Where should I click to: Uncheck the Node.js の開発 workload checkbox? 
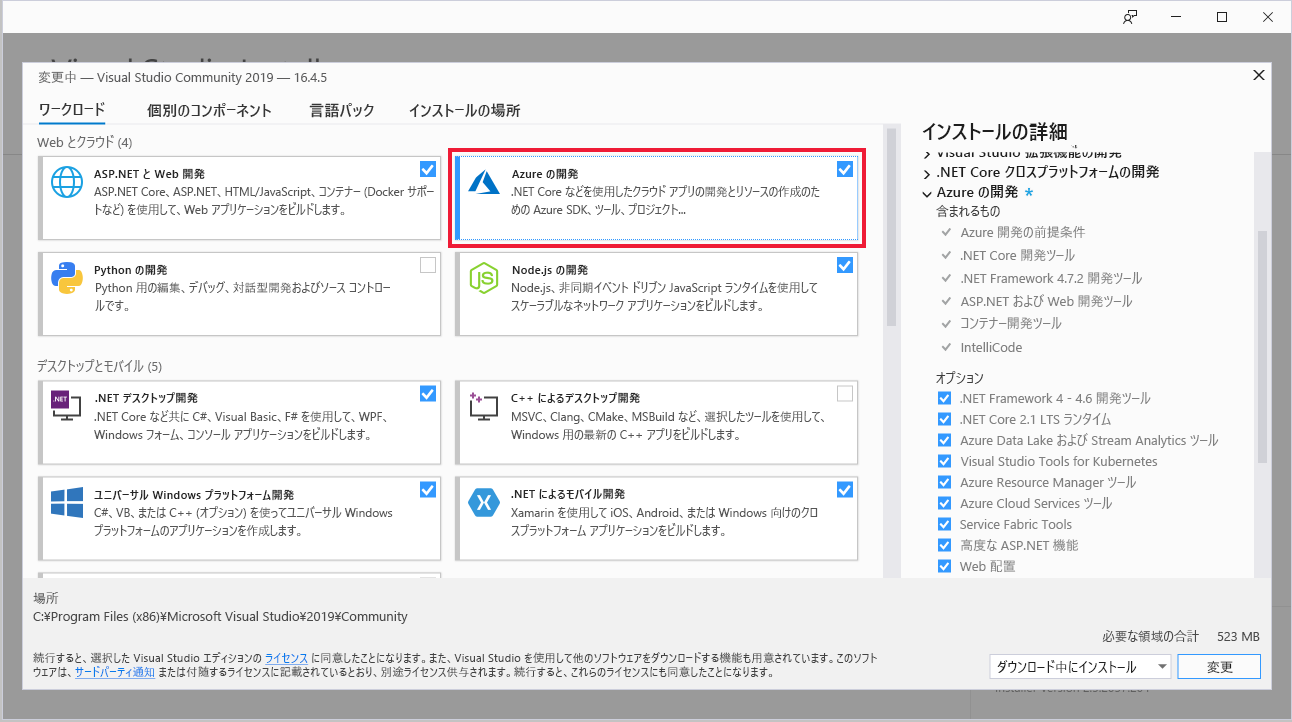click(845, 265)
